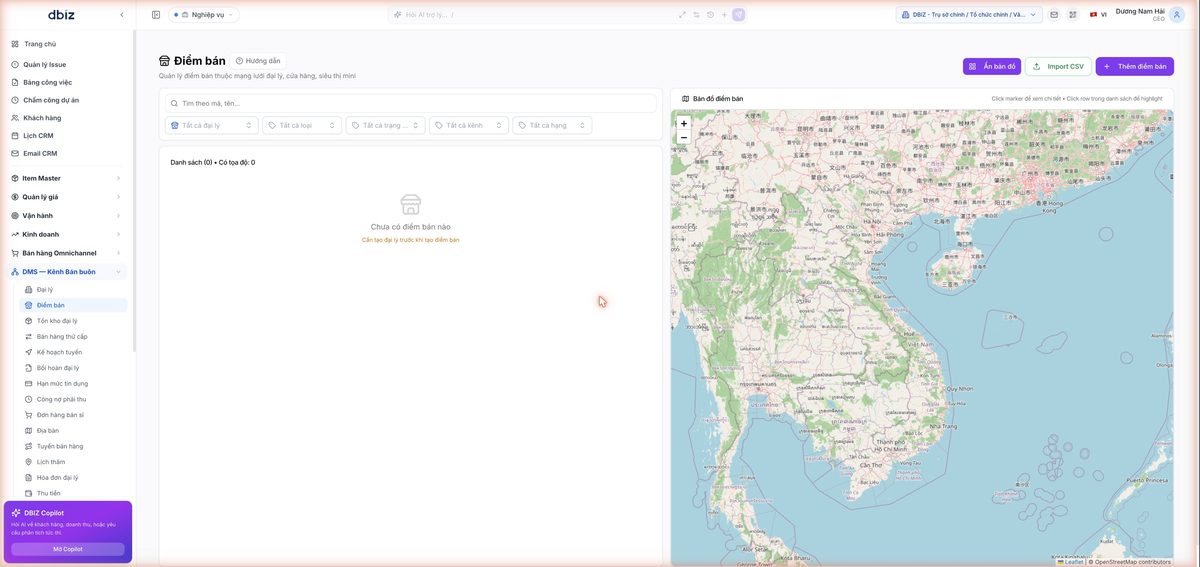Go to Khách hàng in sidebar
This screenshot has width=1200, height=567.
pos(42,118)
